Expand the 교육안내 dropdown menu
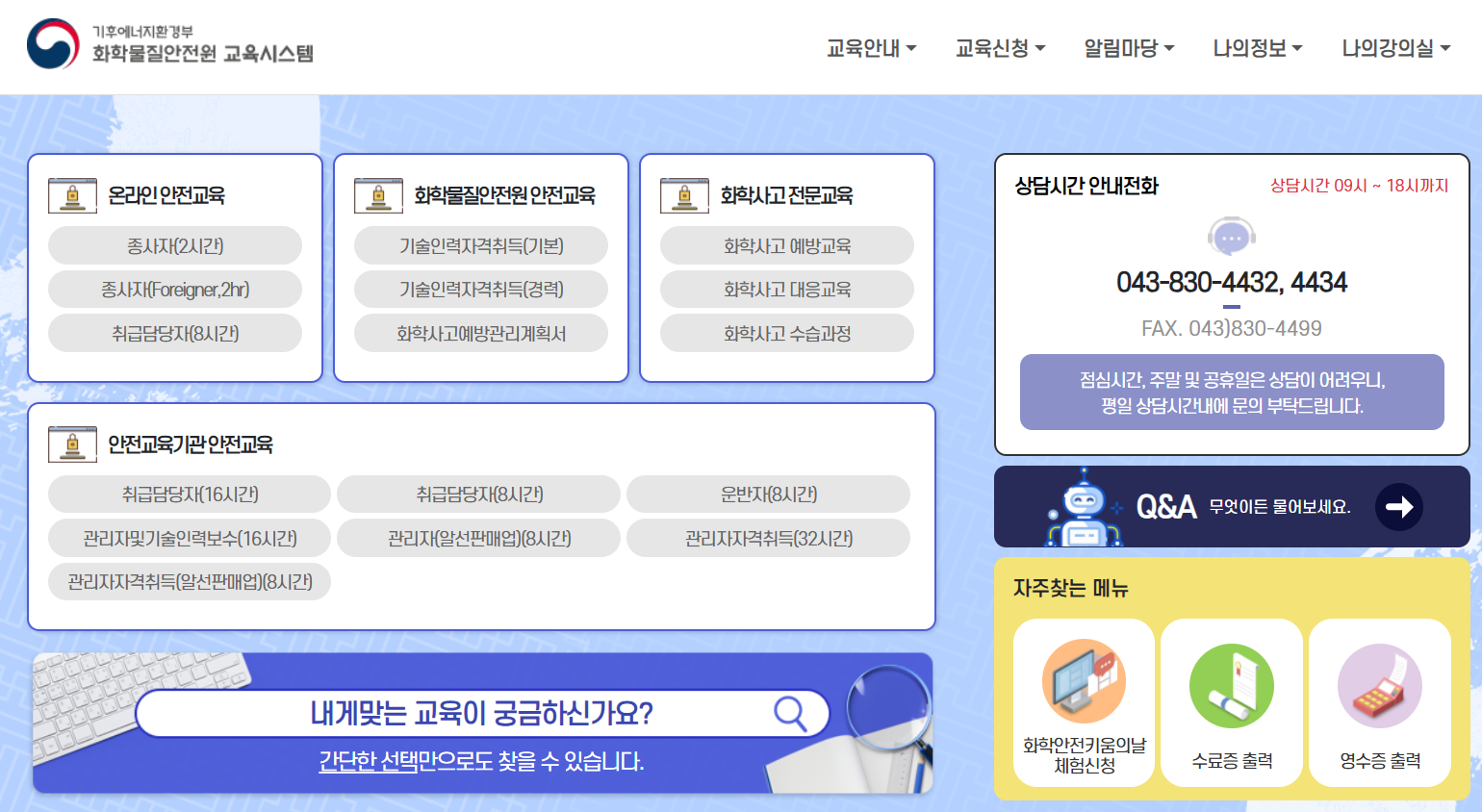This screenshot has width=1482, height=812. pyautogui.click(x=872, y=48)
